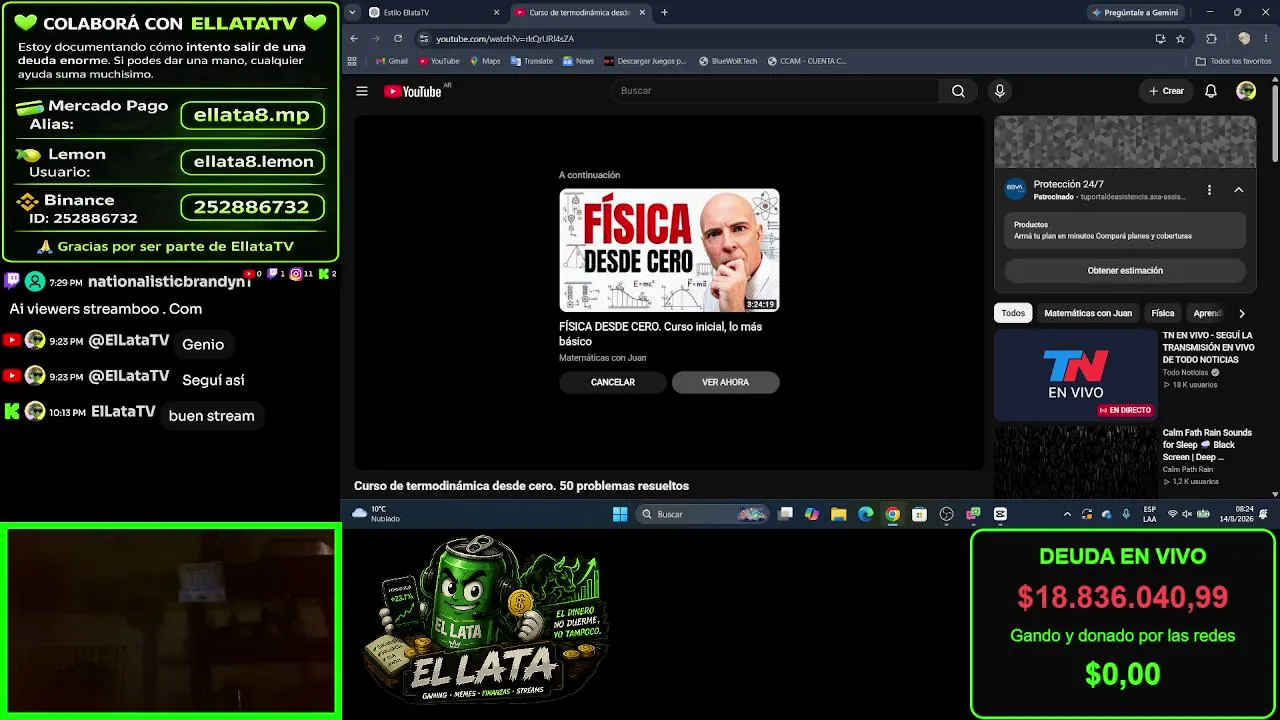This screenshot has height=720, width=1280.
Task: Filter by the Física chip
Action: 1162,313
